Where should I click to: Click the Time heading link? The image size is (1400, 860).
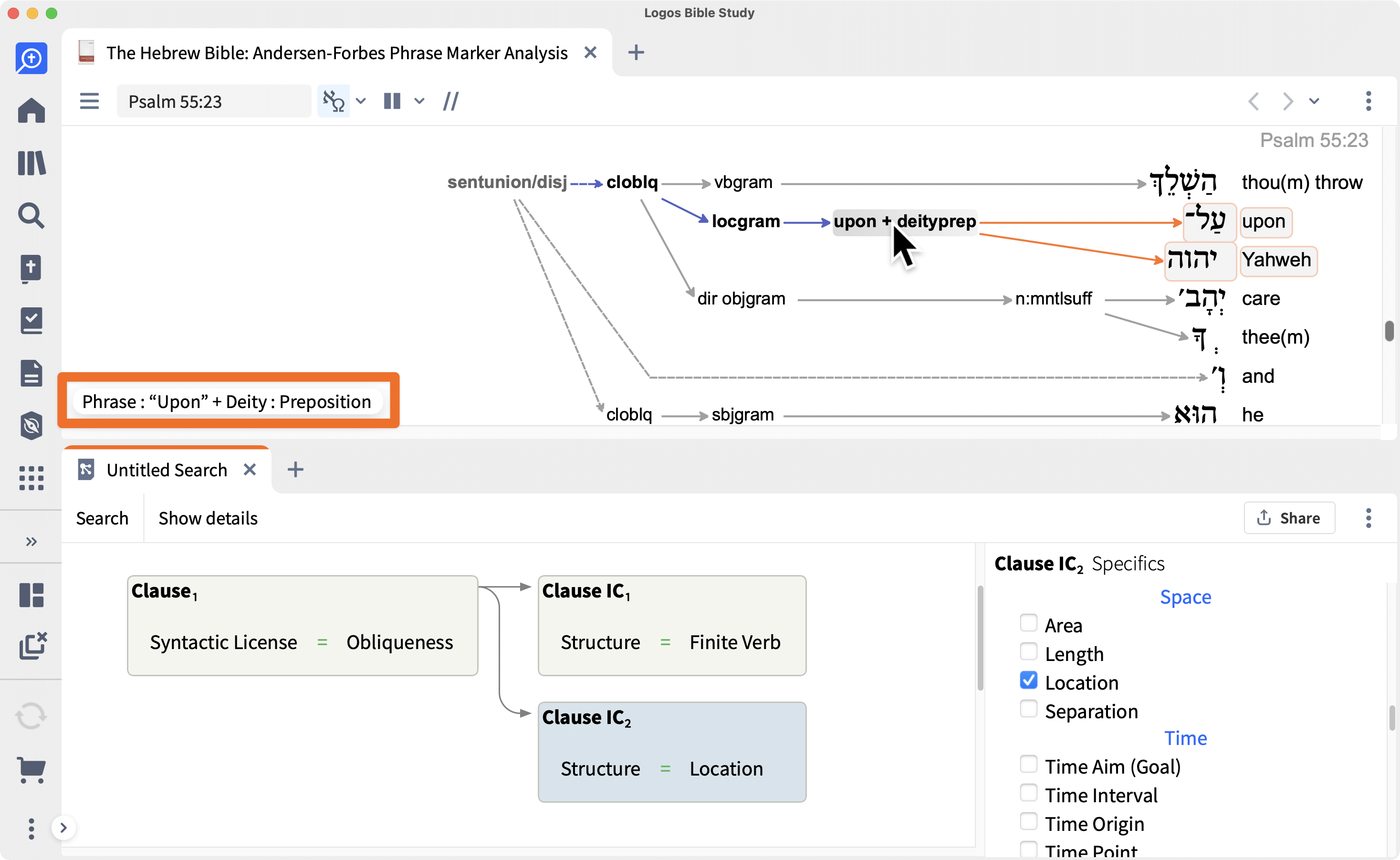[x=1185, y=738]
